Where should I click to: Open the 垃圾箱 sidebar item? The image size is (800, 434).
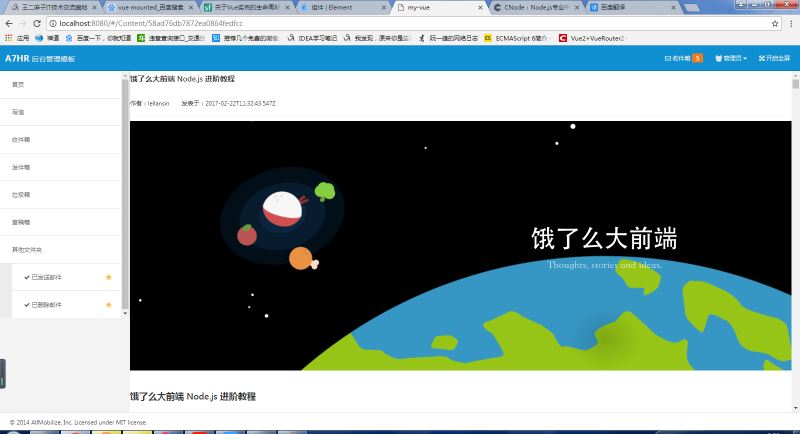click(x=61, y=195)
